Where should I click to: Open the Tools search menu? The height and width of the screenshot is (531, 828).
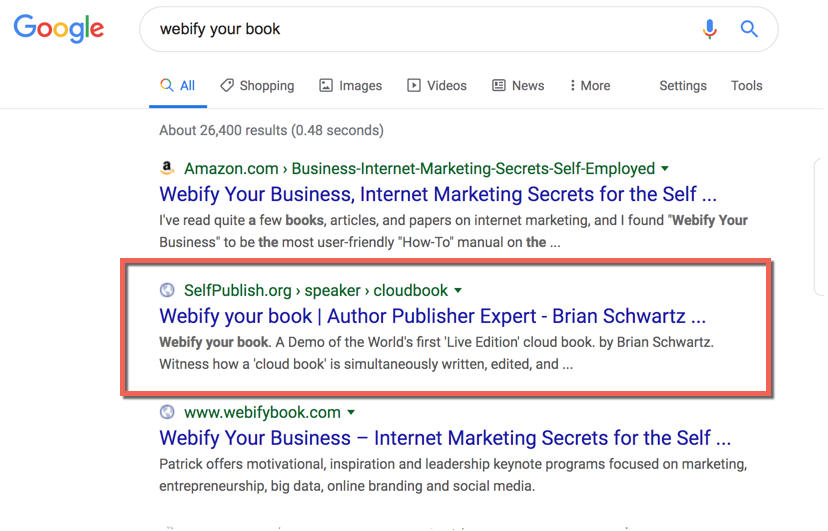[746, 86]
